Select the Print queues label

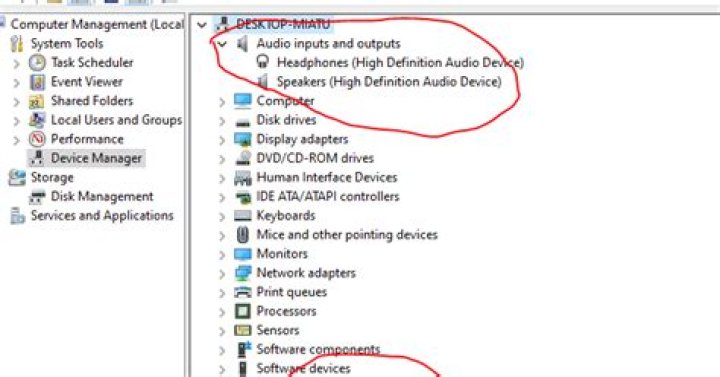292,292
